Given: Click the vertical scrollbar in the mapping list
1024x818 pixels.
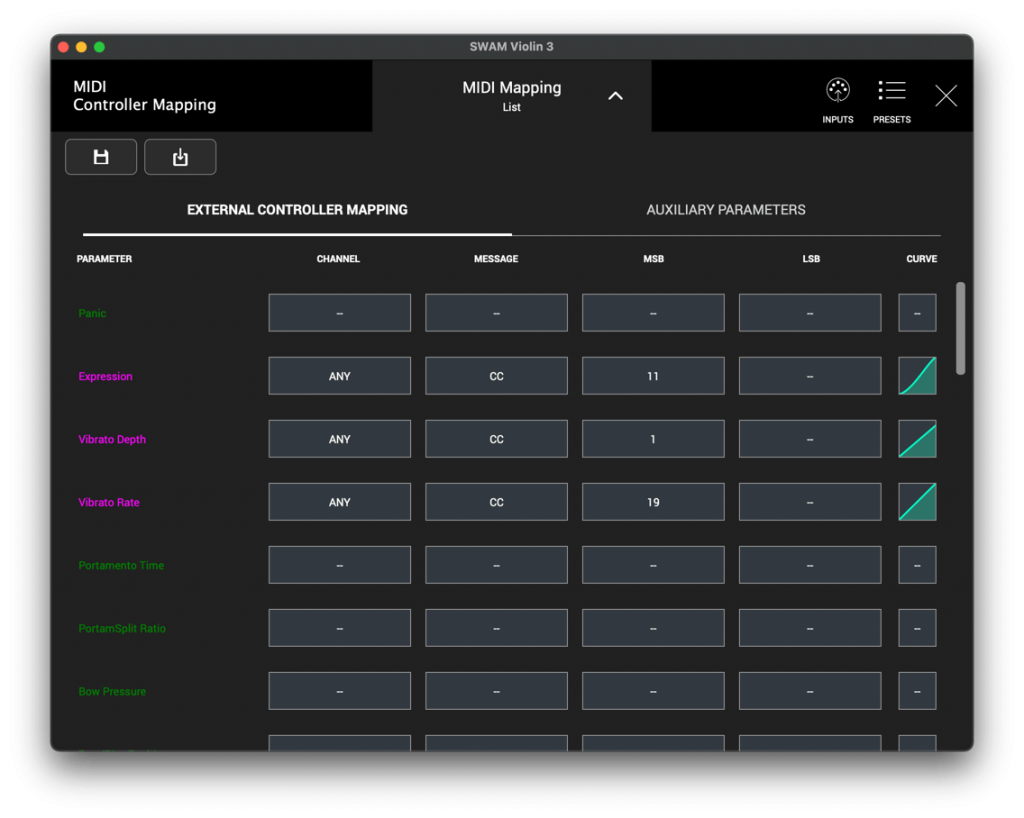Looking at the screenshot, I should coord(961,328).
